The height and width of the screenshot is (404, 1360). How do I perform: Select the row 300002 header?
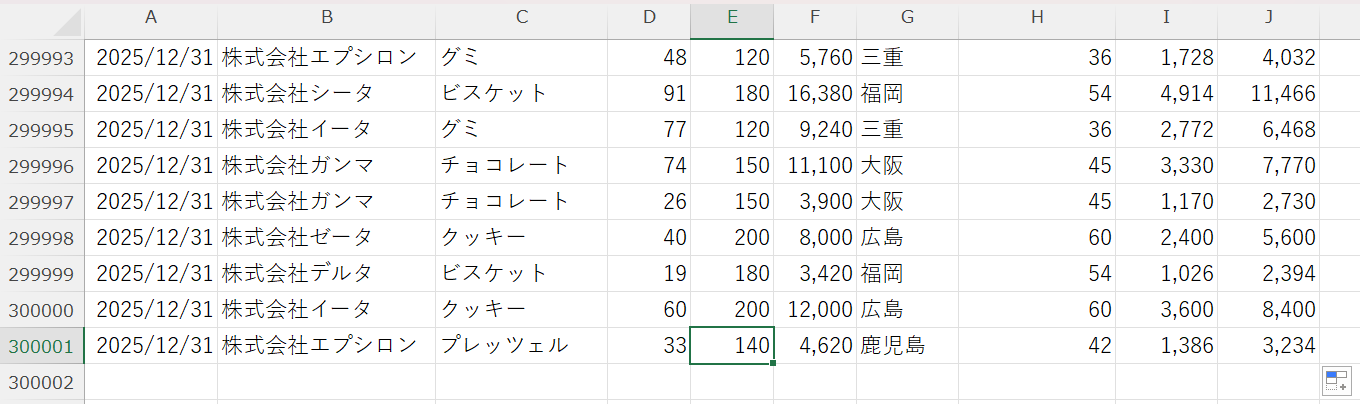(42, 382)
